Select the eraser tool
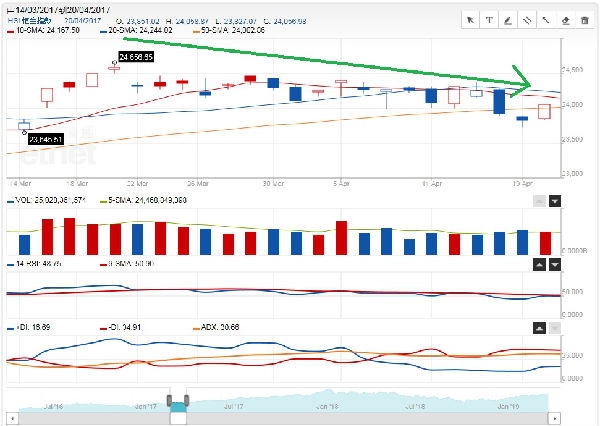Screen dimensions: 600x426 pos(565,19)
